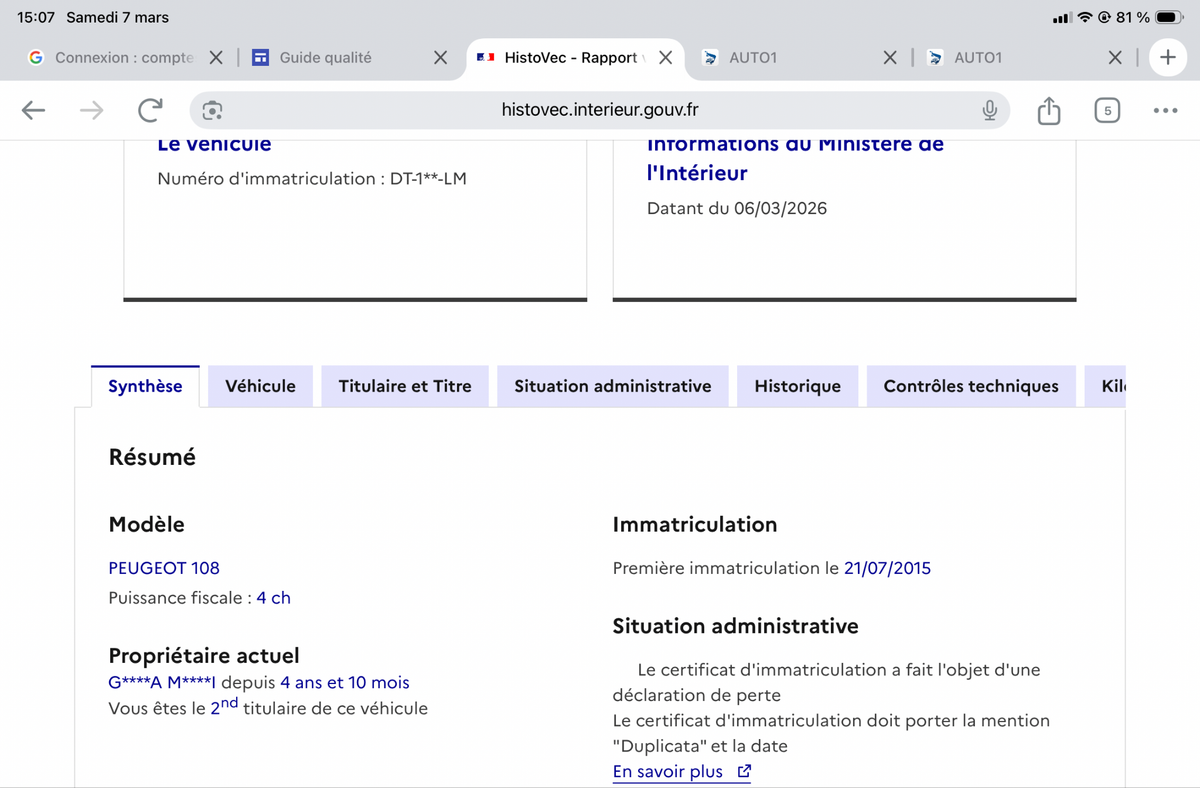Click the date 21/07/2015

click(x=887, y=568)
